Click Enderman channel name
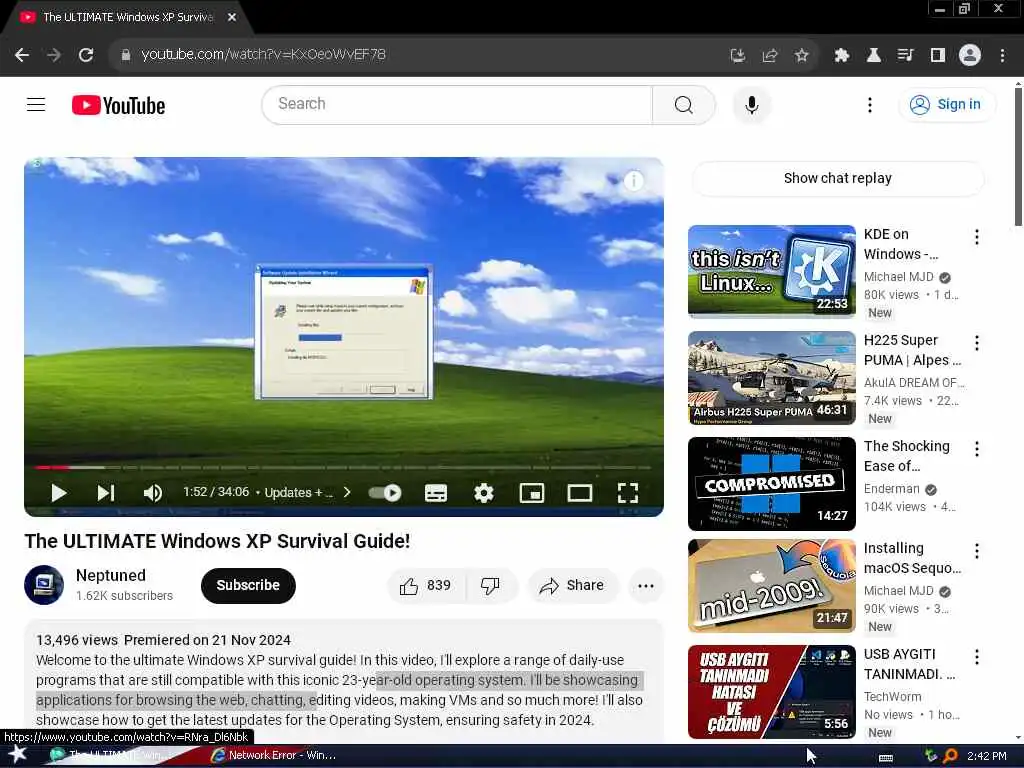This screenshot has width=1024, height=768. (891, 488)
